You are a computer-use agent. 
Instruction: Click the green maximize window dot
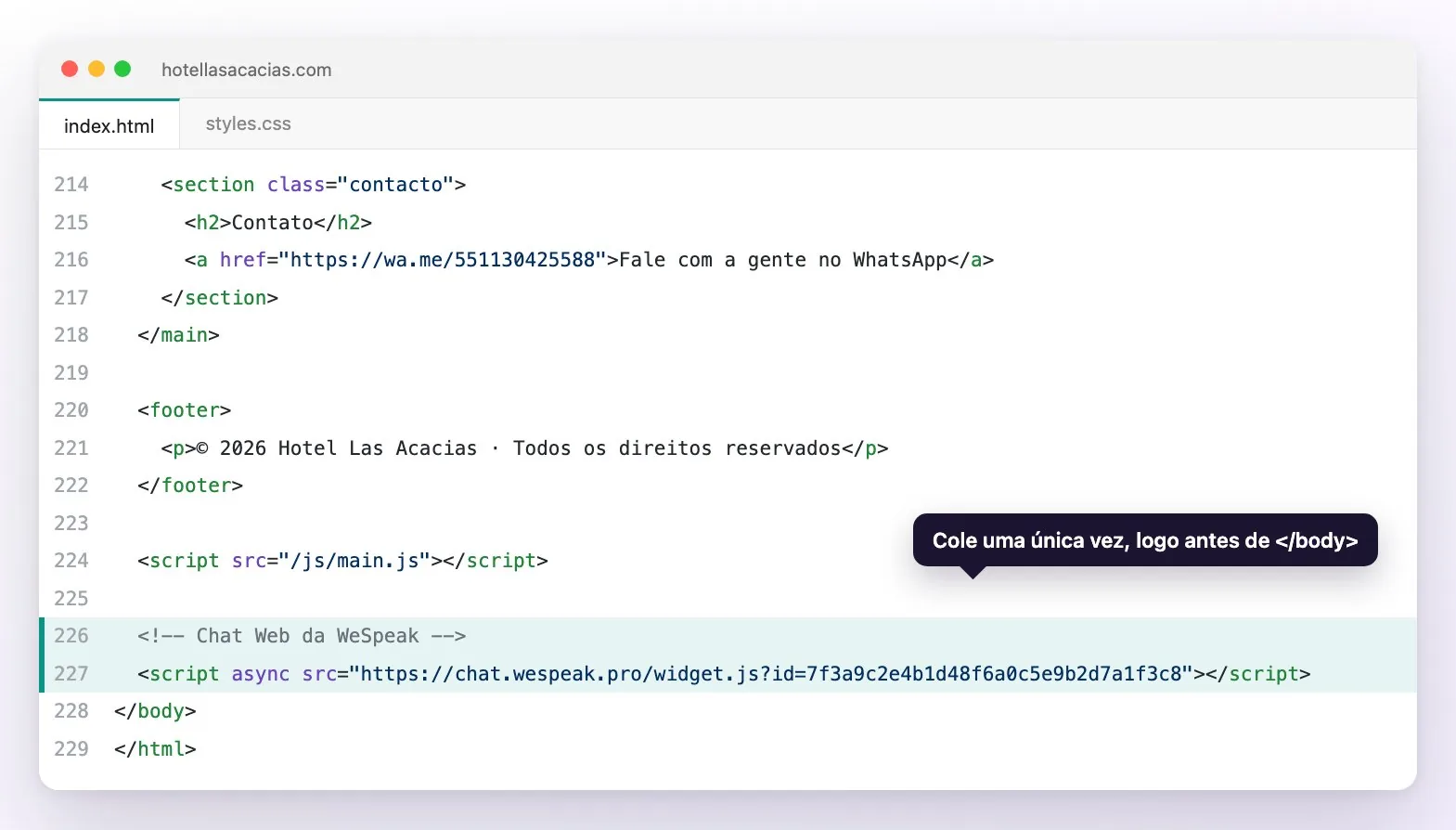(x=122, y=69)
